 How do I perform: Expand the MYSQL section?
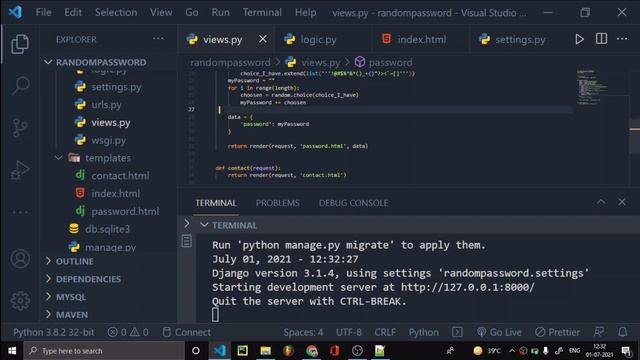point(71,297)
